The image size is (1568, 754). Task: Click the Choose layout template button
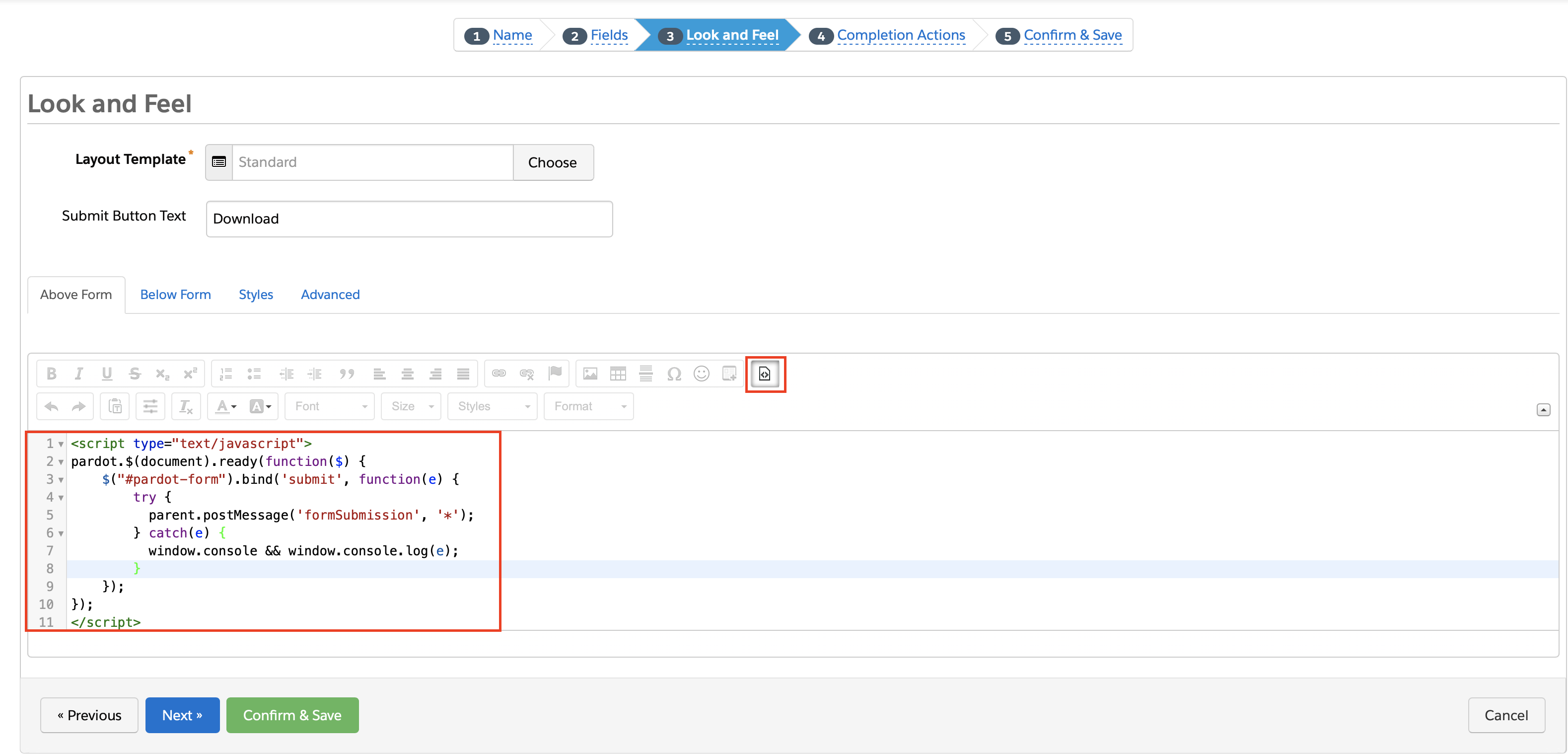coord(552,162)
